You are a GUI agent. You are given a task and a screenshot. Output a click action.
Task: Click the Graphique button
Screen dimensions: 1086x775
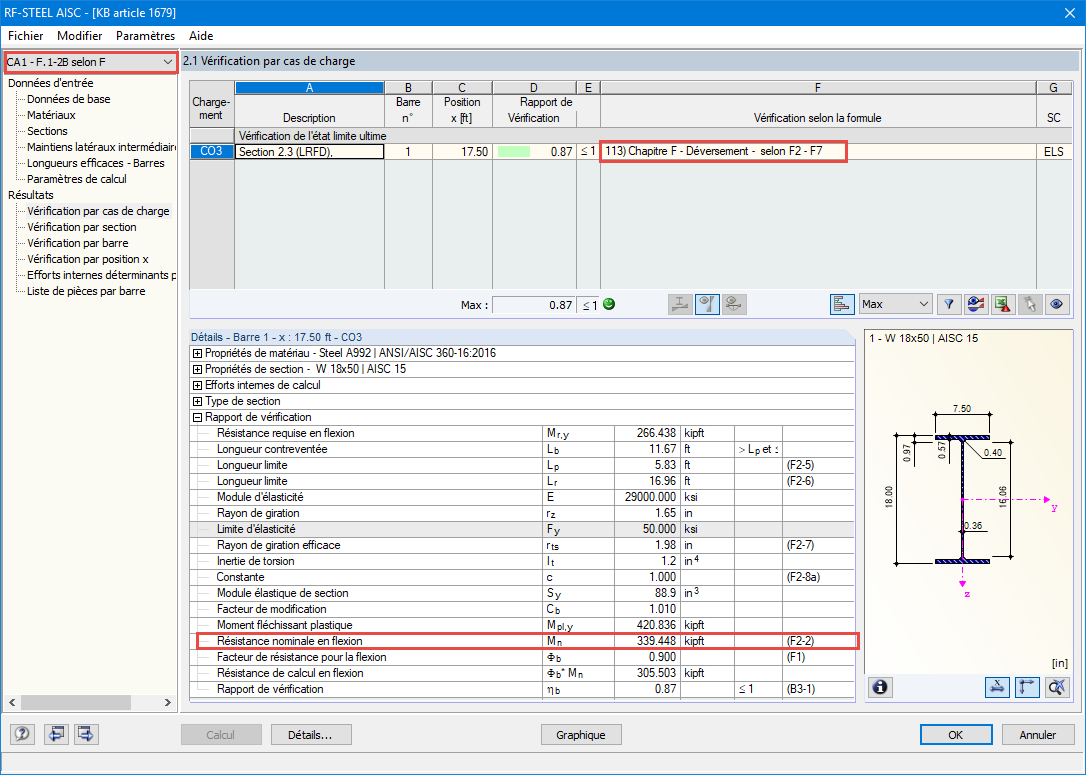580,735
